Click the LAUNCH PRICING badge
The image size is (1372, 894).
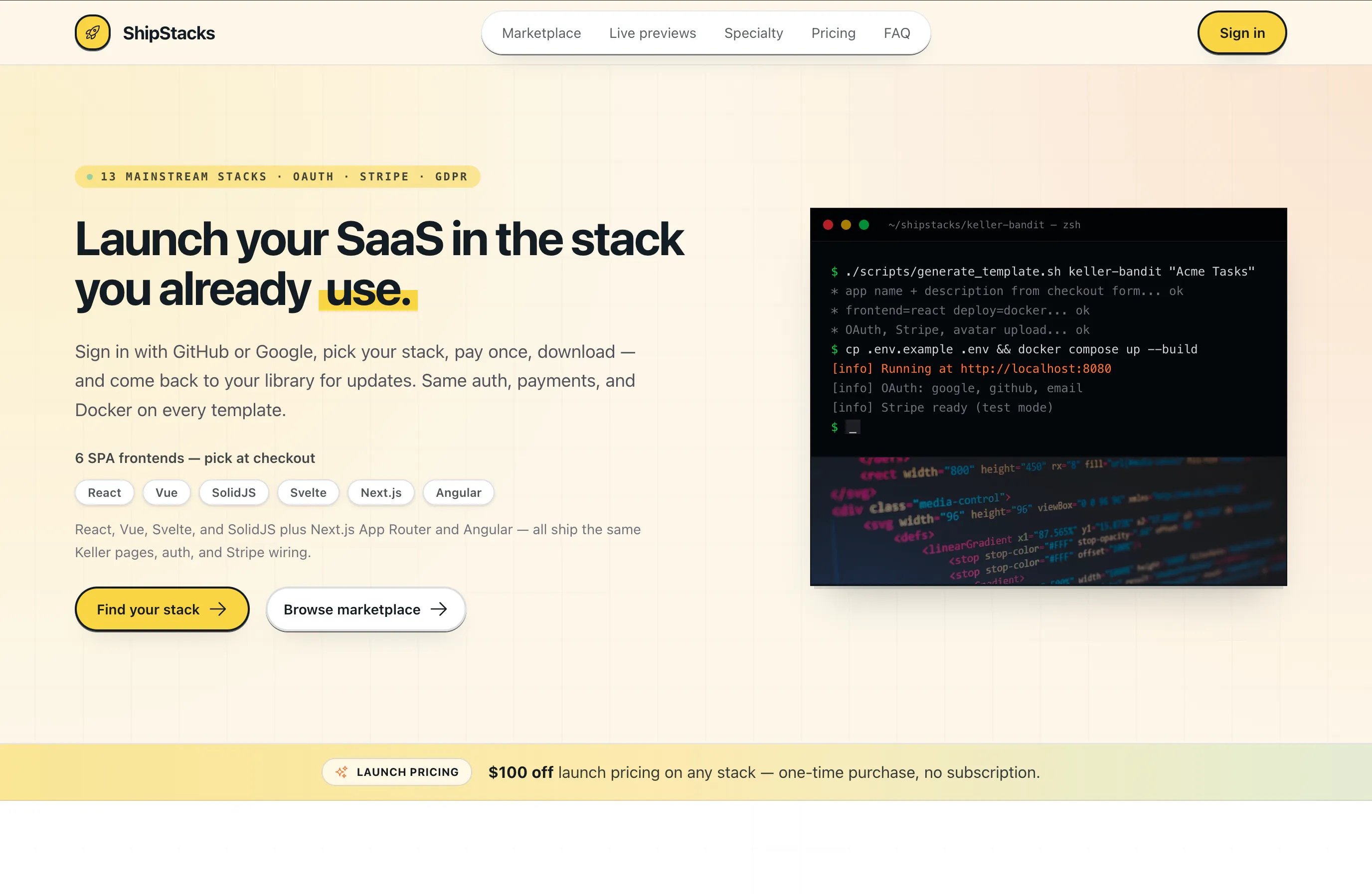tap(397, 772)
